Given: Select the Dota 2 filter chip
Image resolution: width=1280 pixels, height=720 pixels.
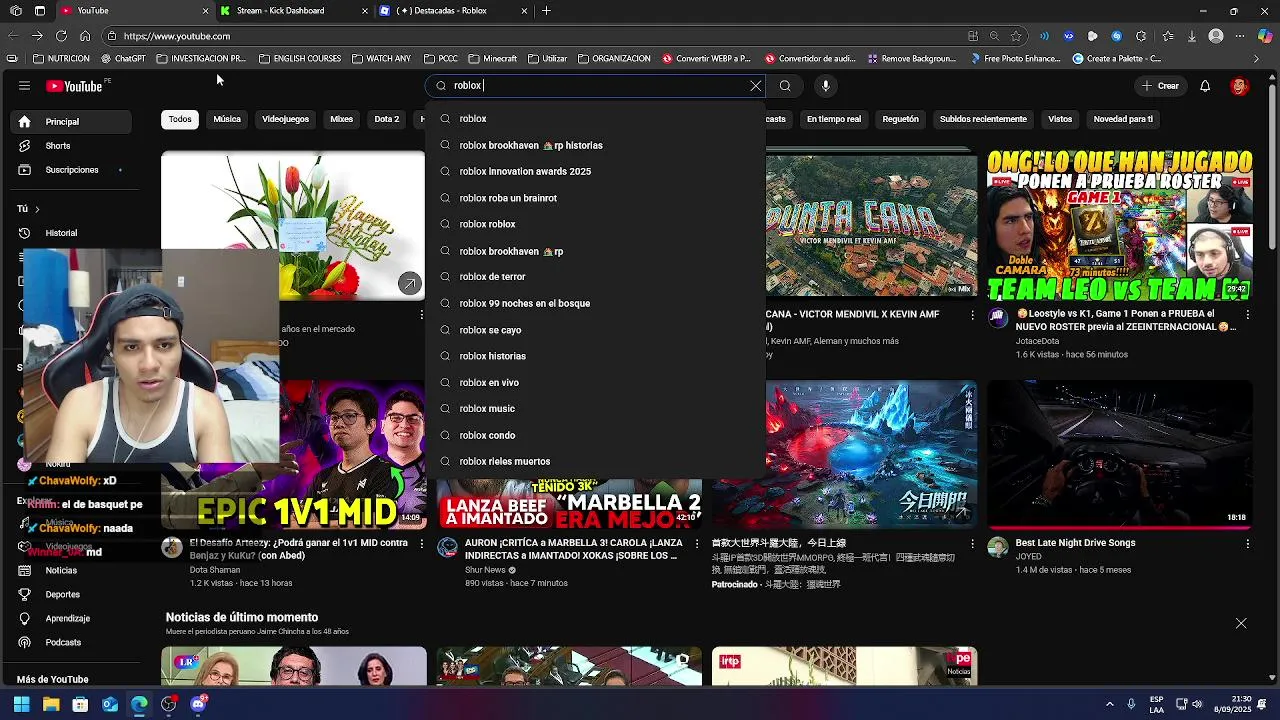Looking at the screenshot, I should pos(387,119).
